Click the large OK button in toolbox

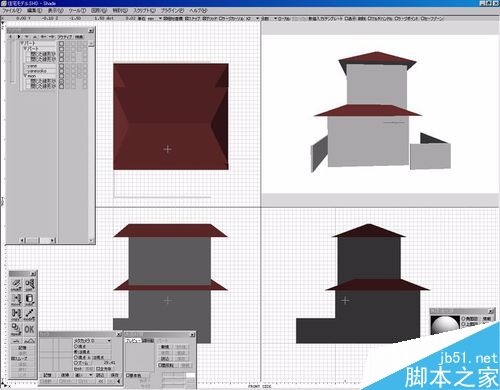pyautogui.click(x=29, y=329)
